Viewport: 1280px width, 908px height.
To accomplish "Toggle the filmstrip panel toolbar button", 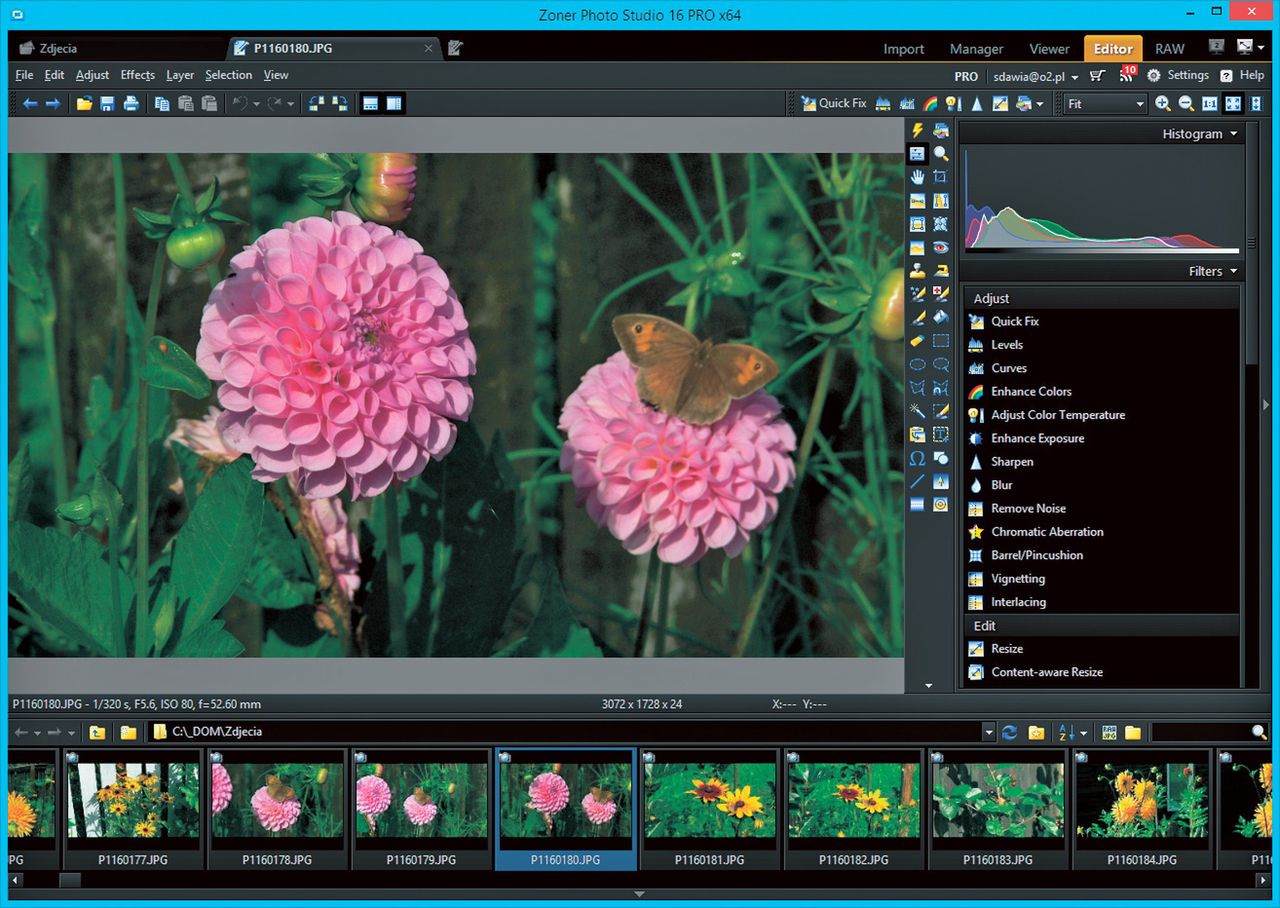I will 370,103.
